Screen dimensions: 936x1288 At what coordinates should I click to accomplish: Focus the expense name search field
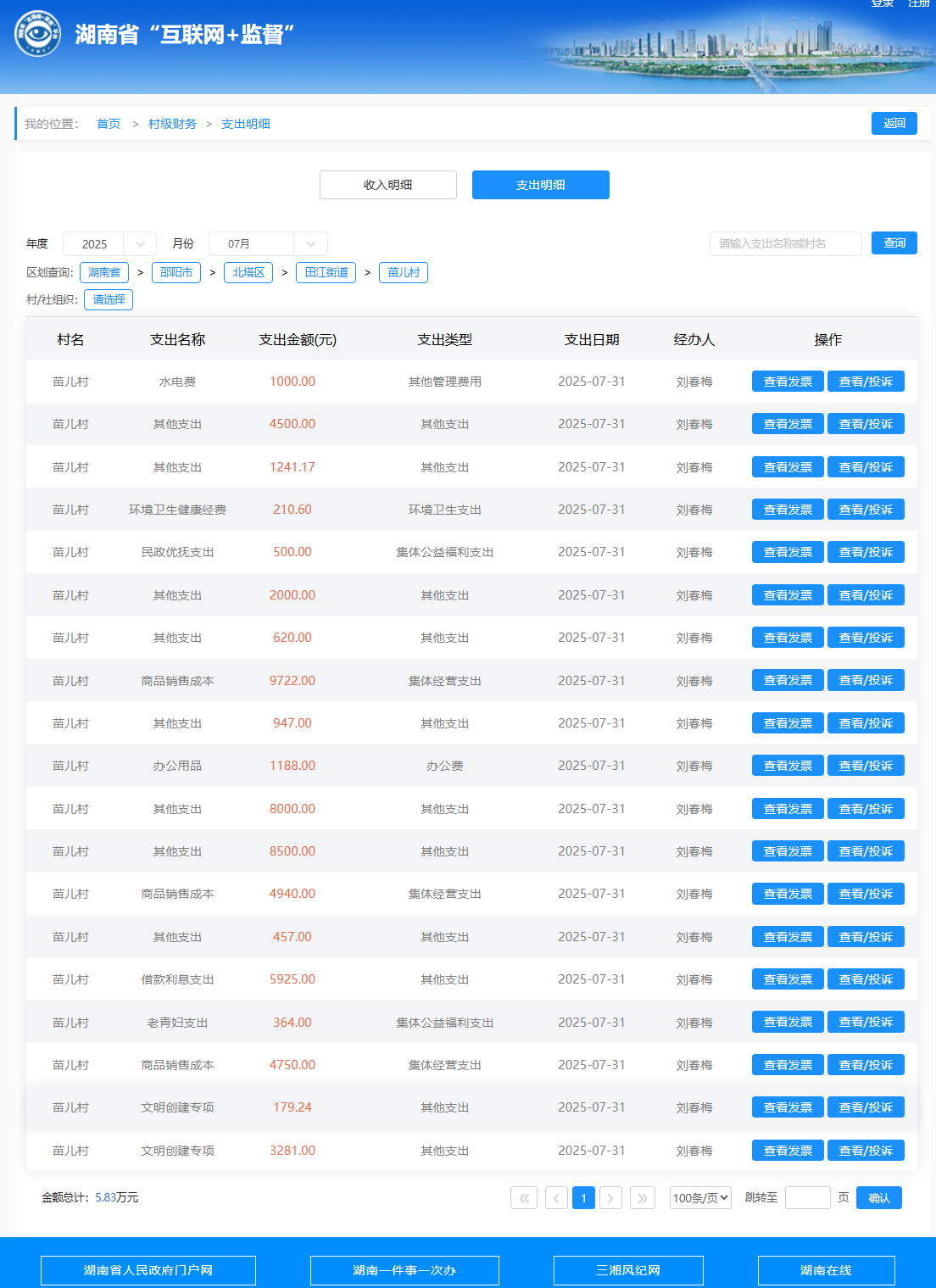[785, 243]
